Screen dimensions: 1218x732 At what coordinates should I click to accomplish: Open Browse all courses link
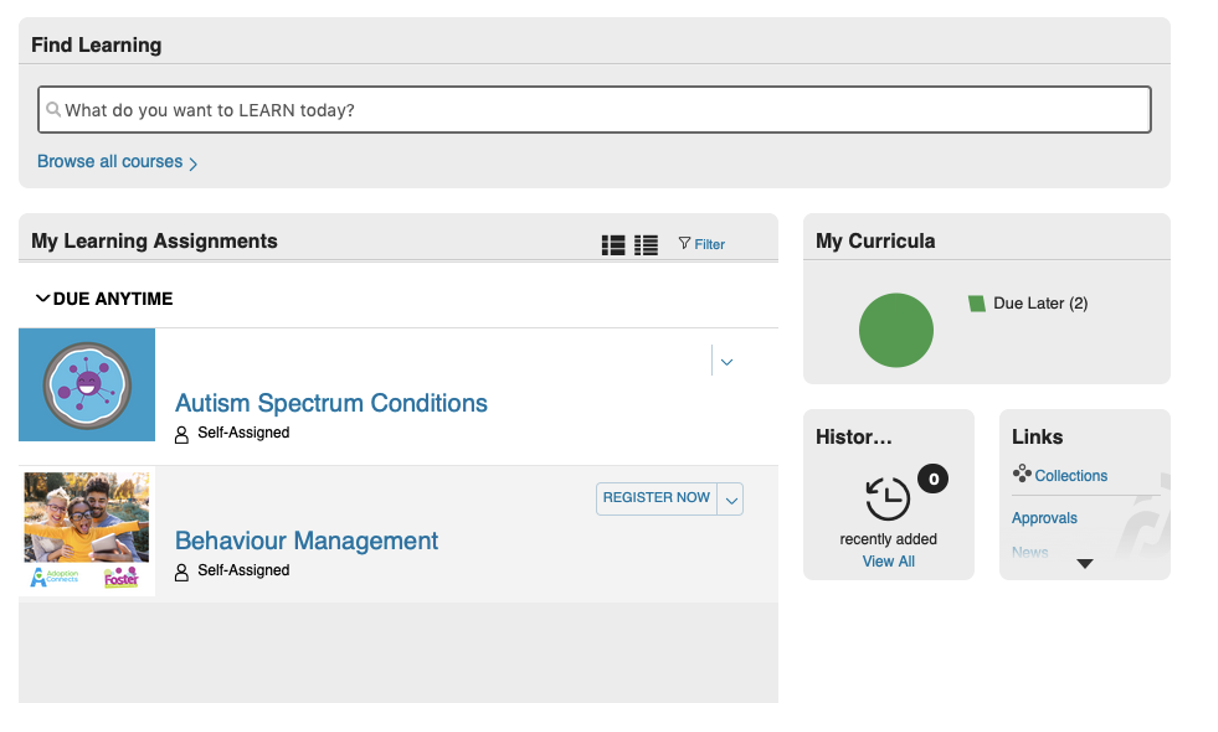110,161
